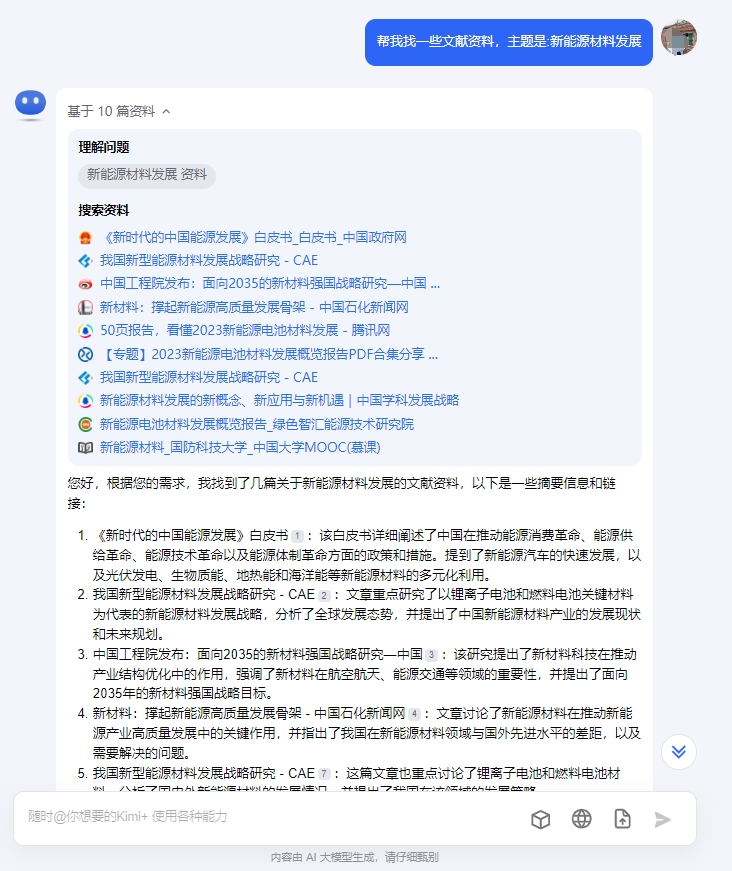Open the 新能源材料_国防科技大学 MOOC link
Viewport: 732px width, 871px height.
(x=240, y=448)
